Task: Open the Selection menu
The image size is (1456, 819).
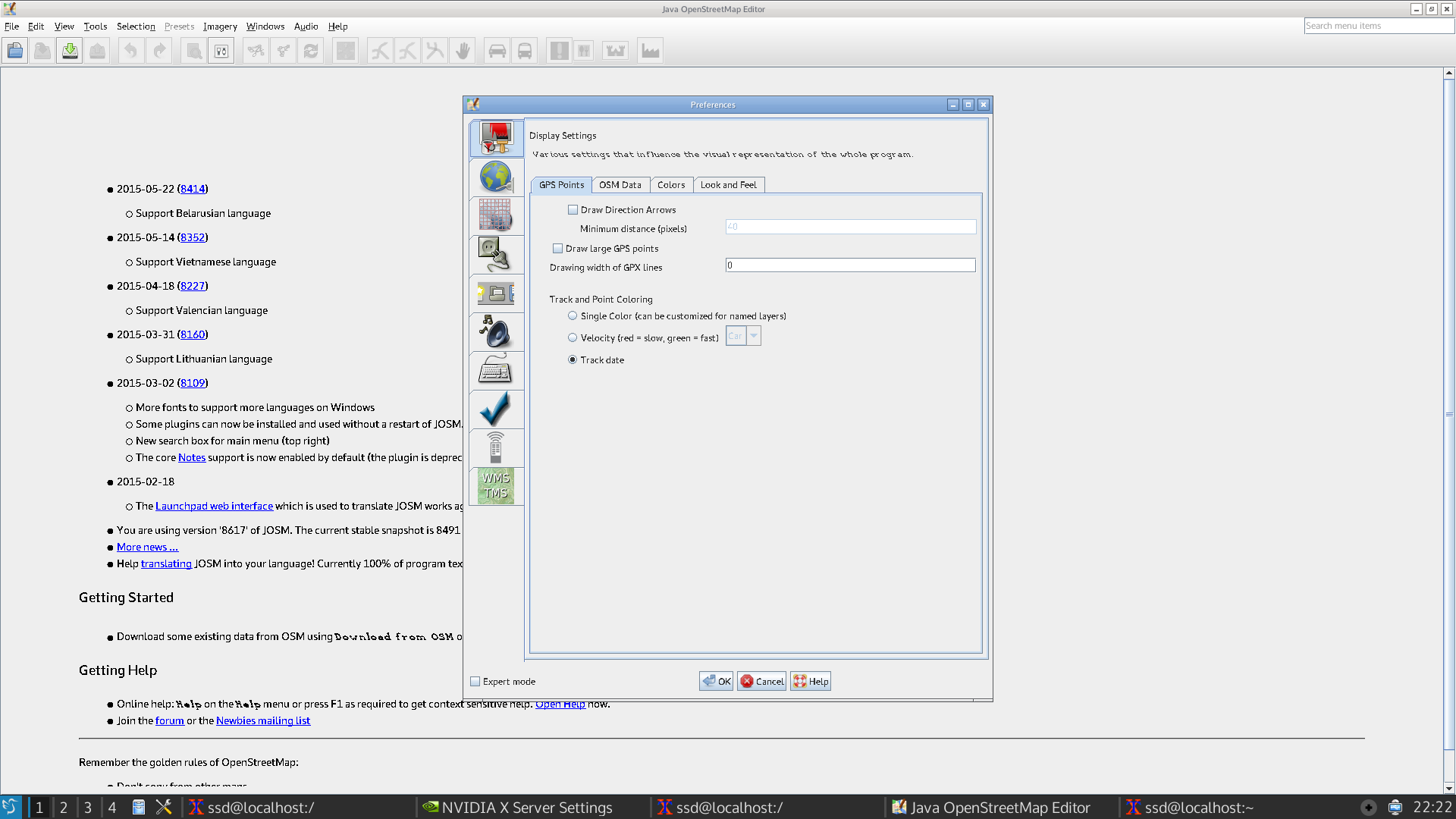Action: tap(136, 27)
